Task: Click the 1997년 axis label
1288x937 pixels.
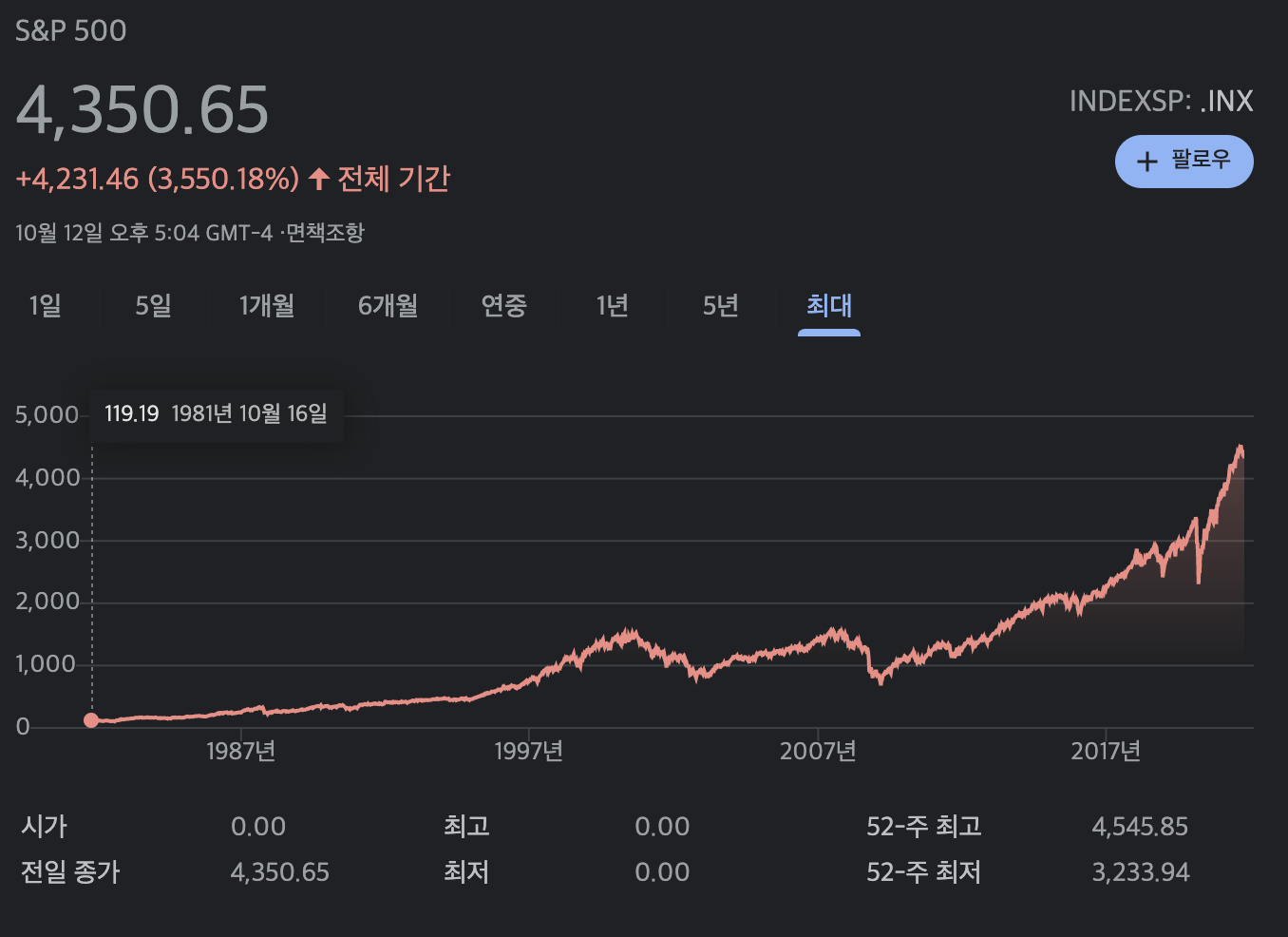Action: [x=528, y=752]
